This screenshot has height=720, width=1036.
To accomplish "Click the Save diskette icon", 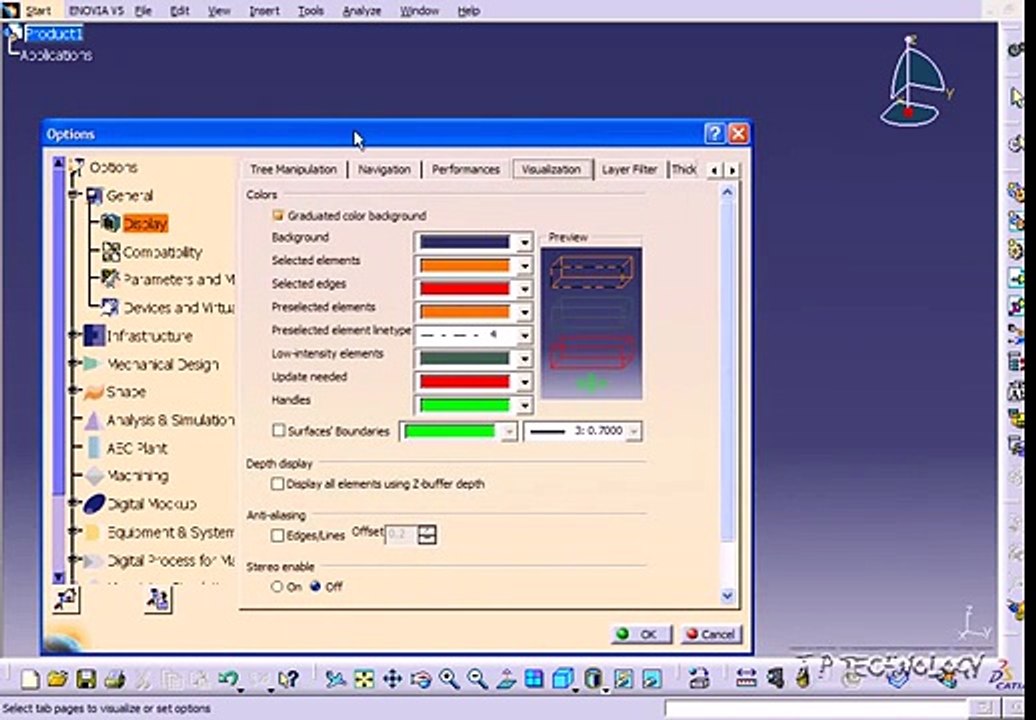I will pyautogui.click(x=87, y=679).
